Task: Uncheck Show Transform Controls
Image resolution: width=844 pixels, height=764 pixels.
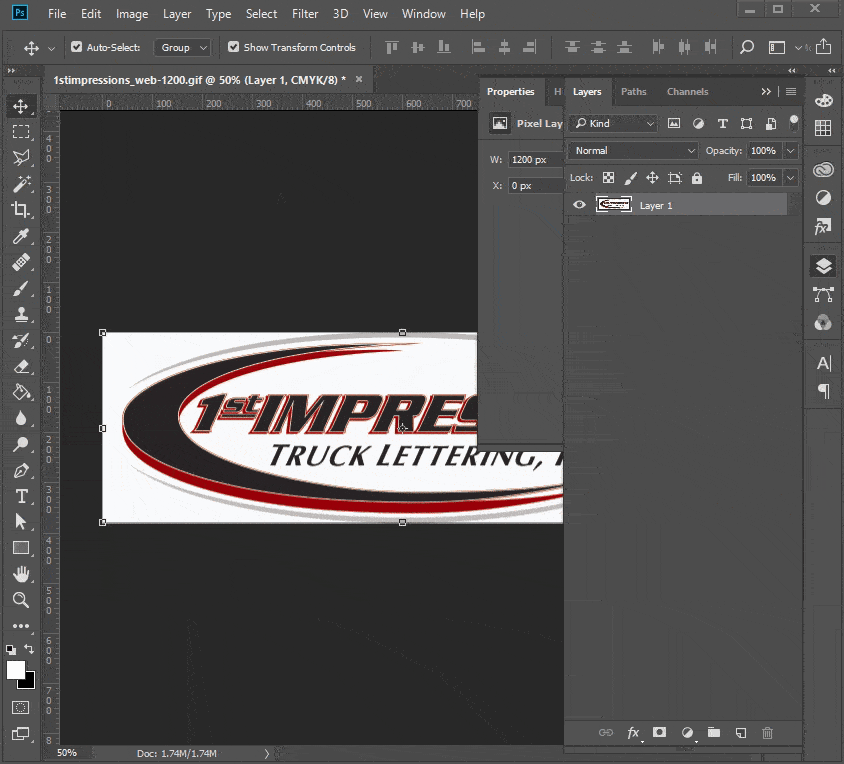Action: pos(233,47)
